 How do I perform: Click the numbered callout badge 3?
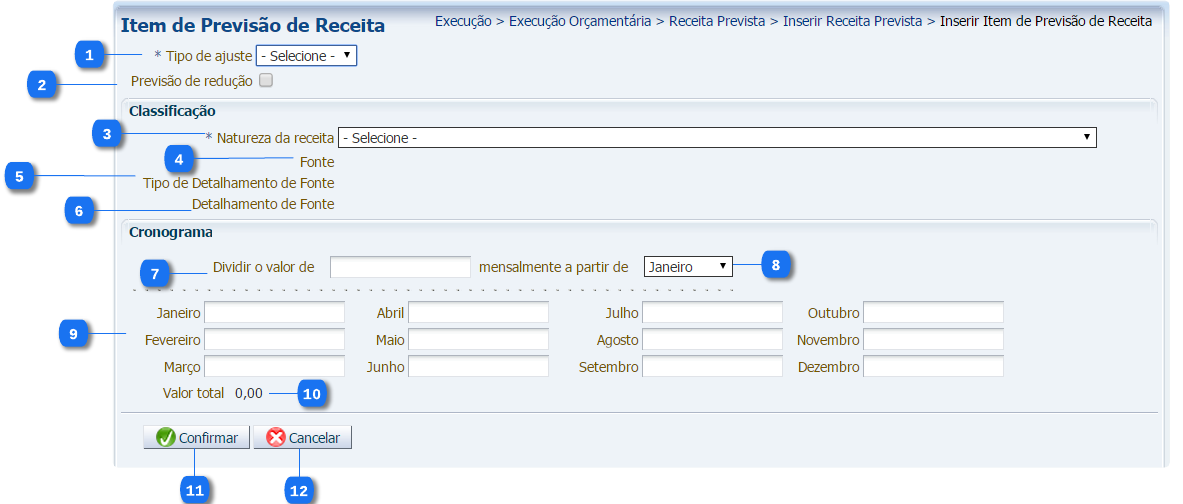pyautogui.click(x=107, y=133)
